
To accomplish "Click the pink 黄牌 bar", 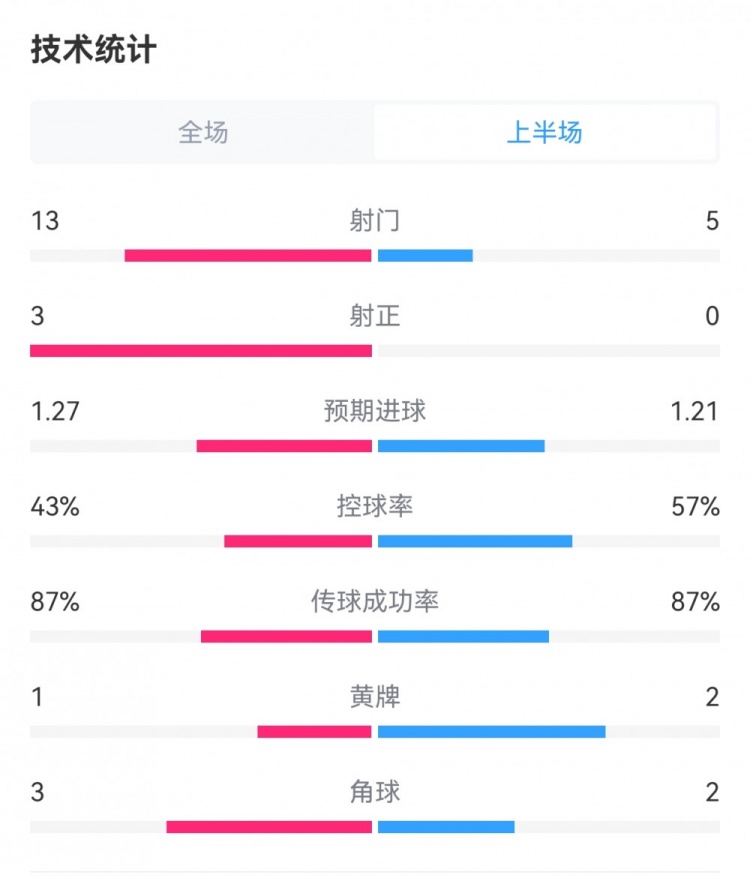I will [x=314, y=732].
